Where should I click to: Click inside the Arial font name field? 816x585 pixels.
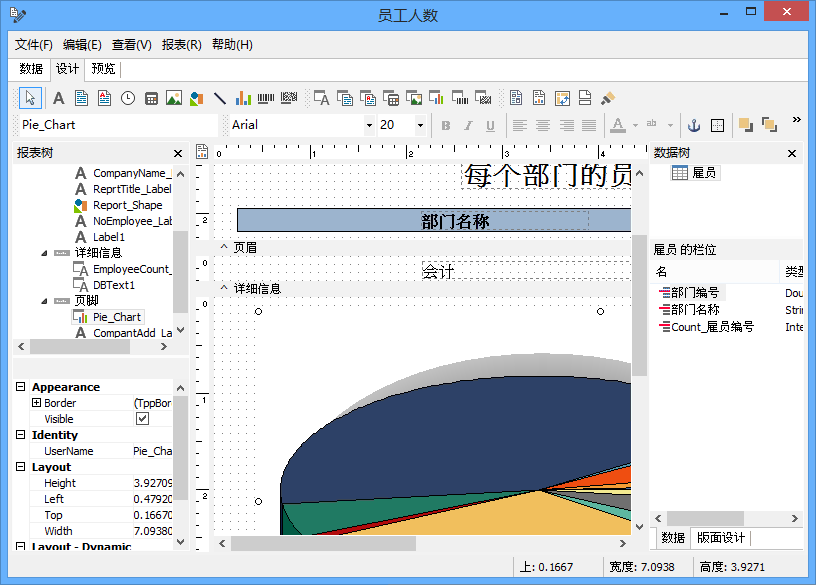click(330, 125)
